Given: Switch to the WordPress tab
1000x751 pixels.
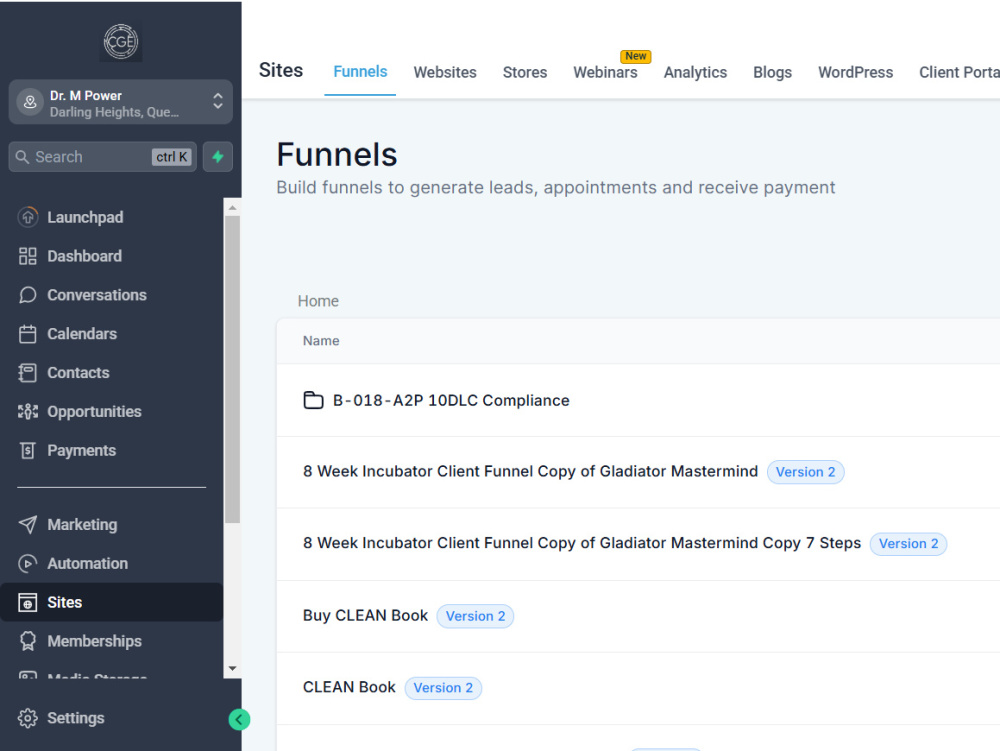Looking at the screenshot, I should tap(855, 72).
